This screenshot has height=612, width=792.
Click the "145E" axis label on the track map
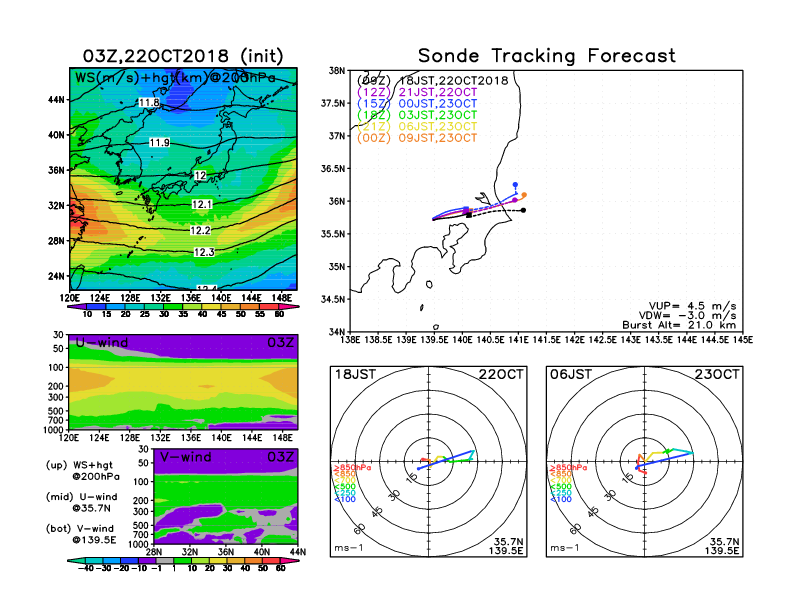pos(742,340)
